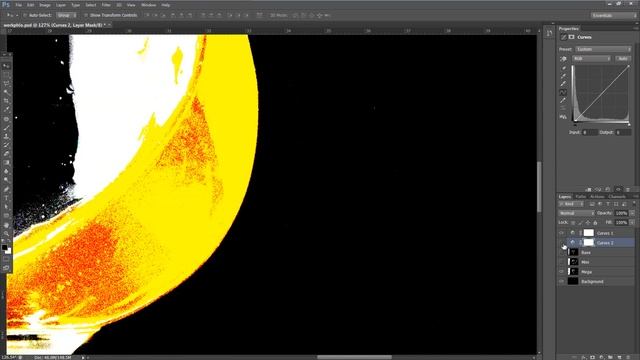Open the File menu
The width and height of the screenshot is (640, 360).
[18, 5]
